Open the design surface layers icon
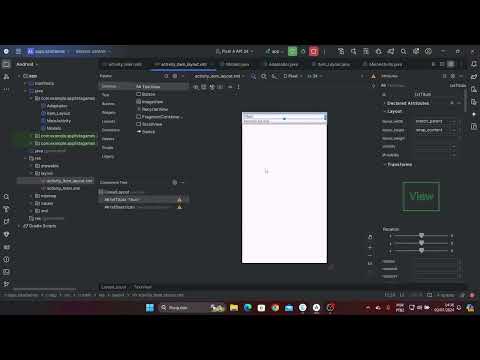Screen dimensions: 480x360 [x=253, y=76]
